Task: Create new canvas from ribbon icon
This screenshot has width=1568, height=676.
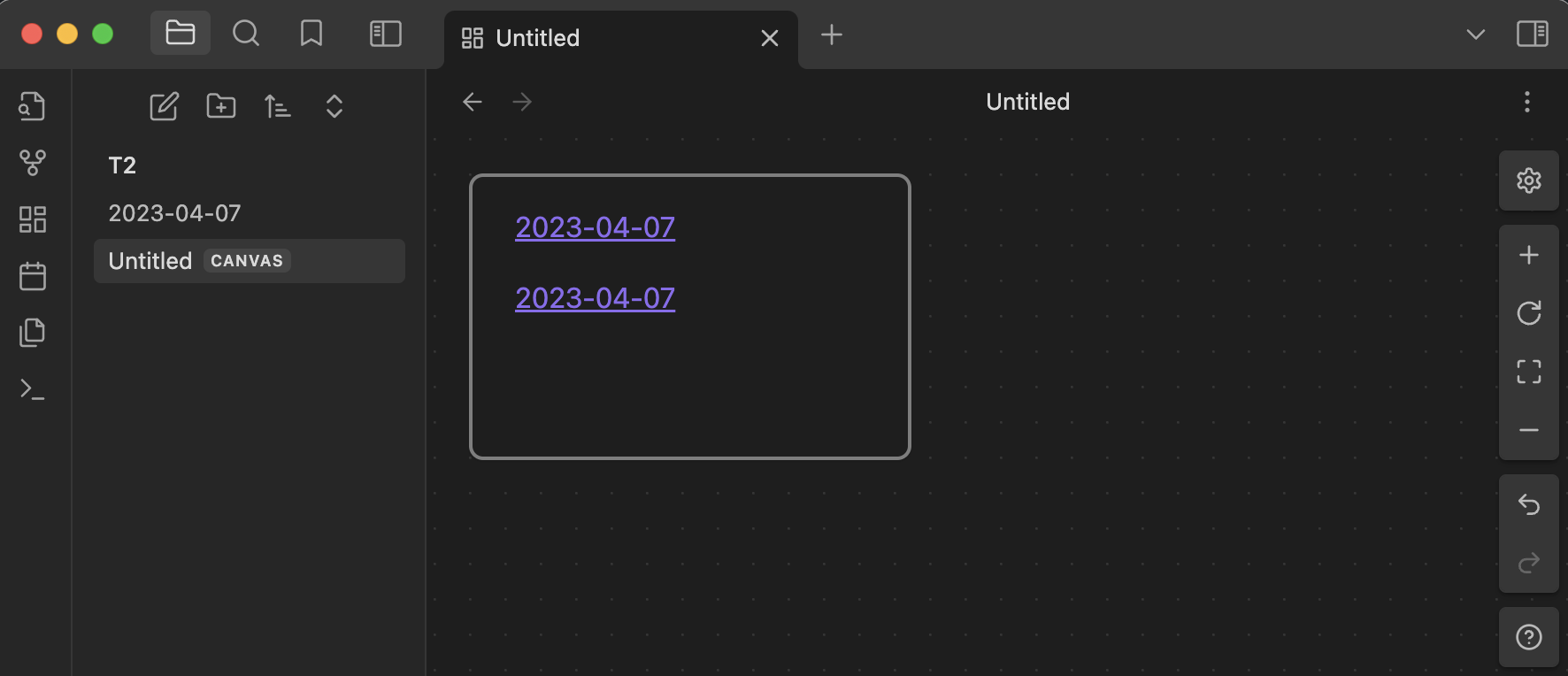Action: [x=33, y=219]
